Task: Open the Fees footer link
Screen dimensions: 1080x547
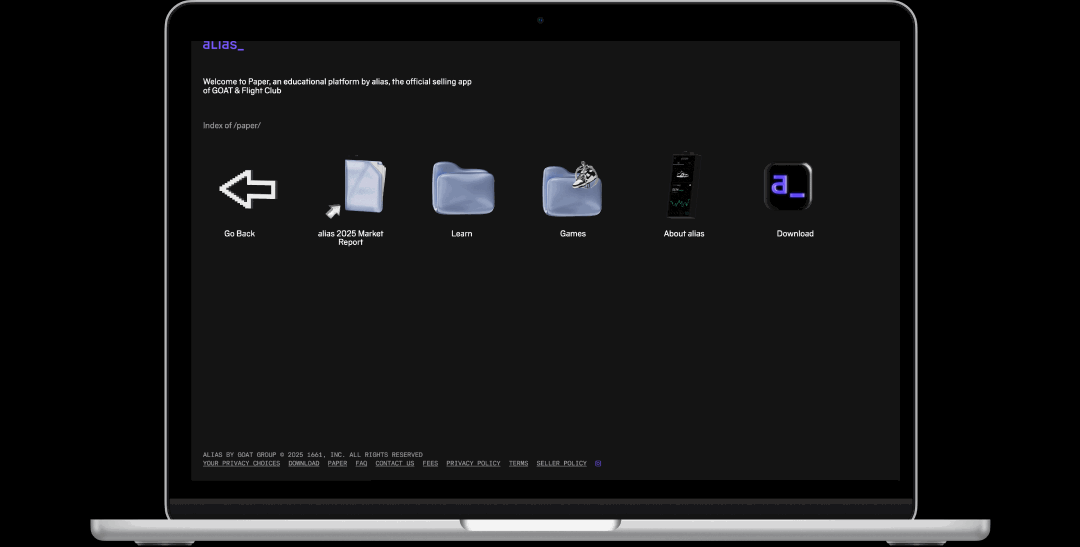Action: (x=430, y=464)
